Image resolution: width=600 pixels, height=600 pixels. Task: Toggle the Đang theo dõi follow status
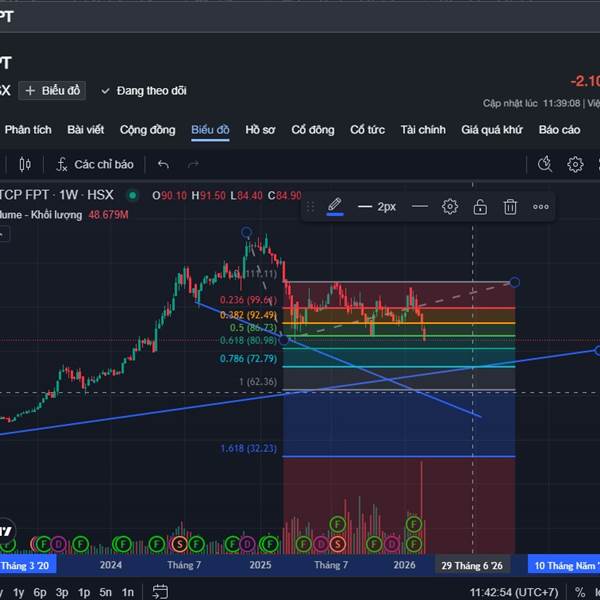click(x=144, y=91)
